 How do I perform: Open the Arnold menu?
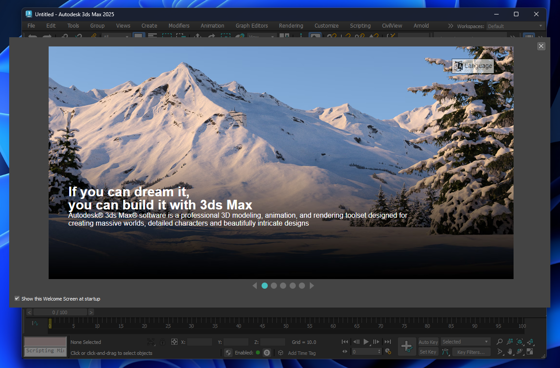(421, 26)
